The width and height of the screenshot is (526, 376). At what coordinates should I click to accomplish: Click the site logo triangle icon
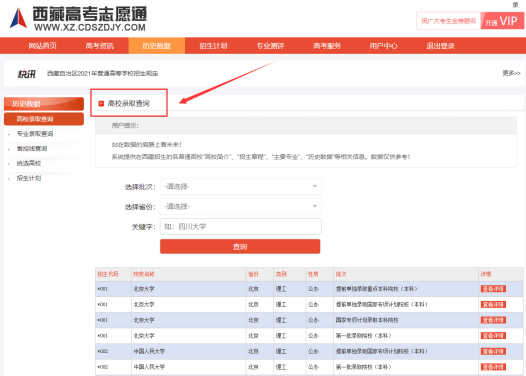pos(18,18)
